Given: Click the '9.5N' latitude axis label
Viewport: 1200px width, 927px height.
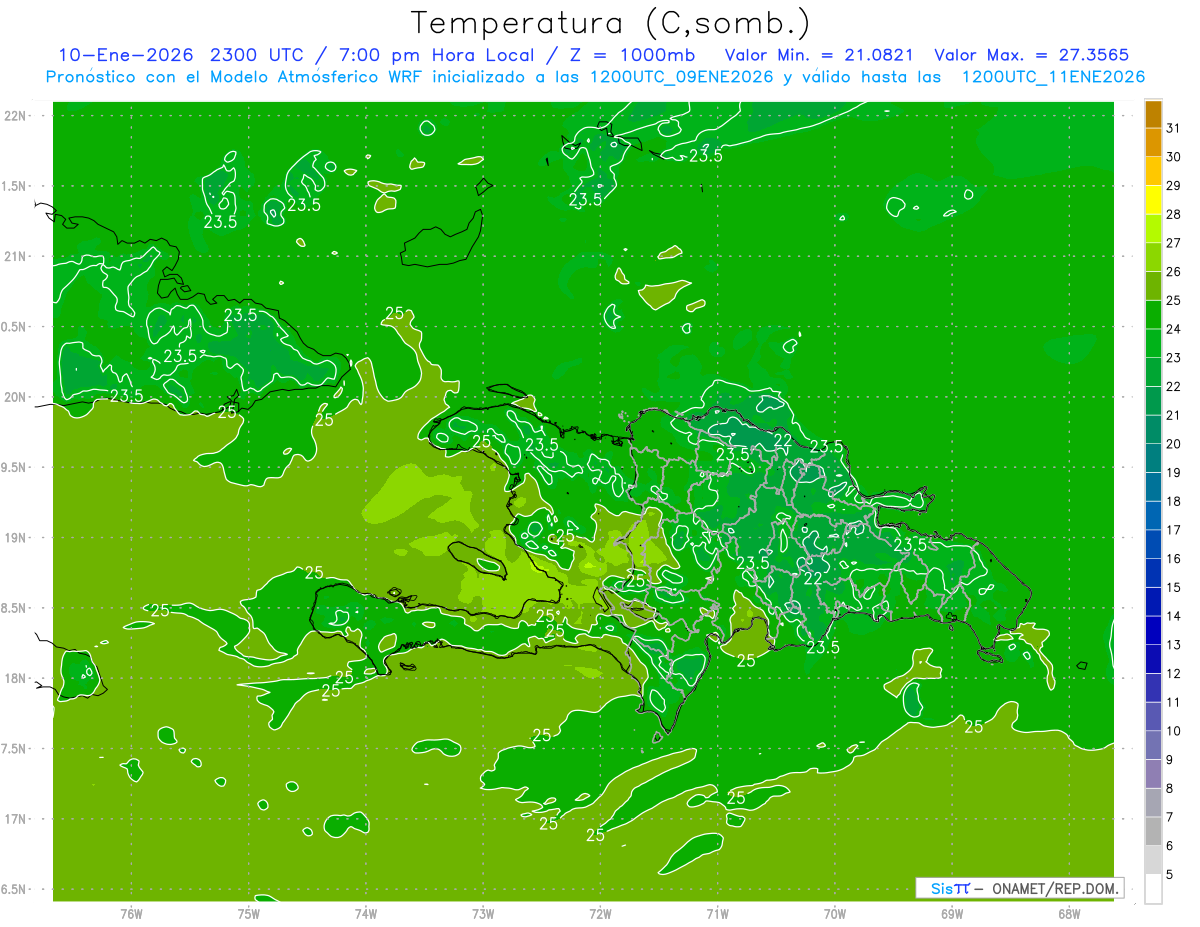Looking at the screenshot, I should pyautogui.click(x=15, y=467).
